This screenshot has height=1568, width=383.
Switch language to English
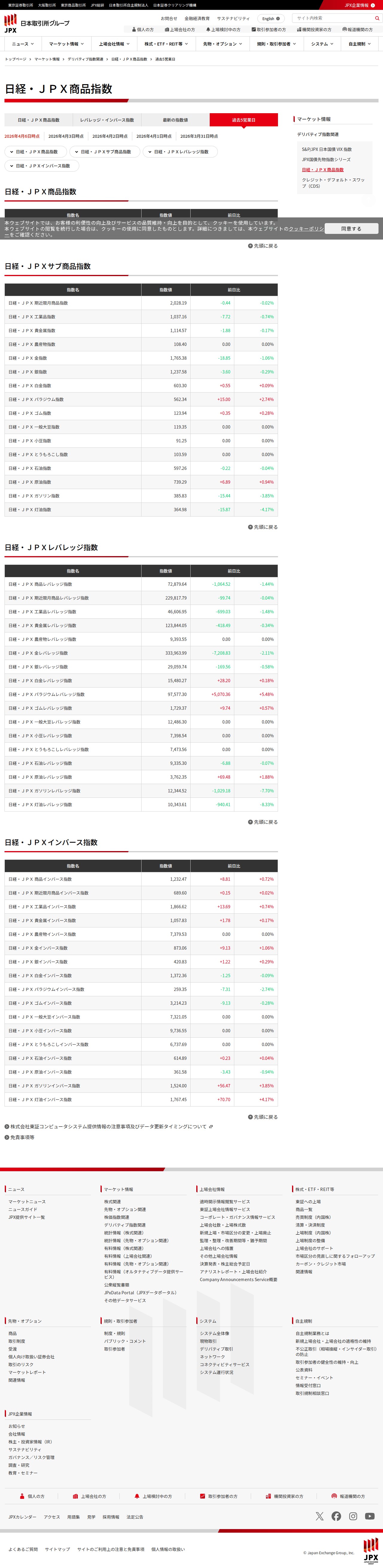click(270, 19)
